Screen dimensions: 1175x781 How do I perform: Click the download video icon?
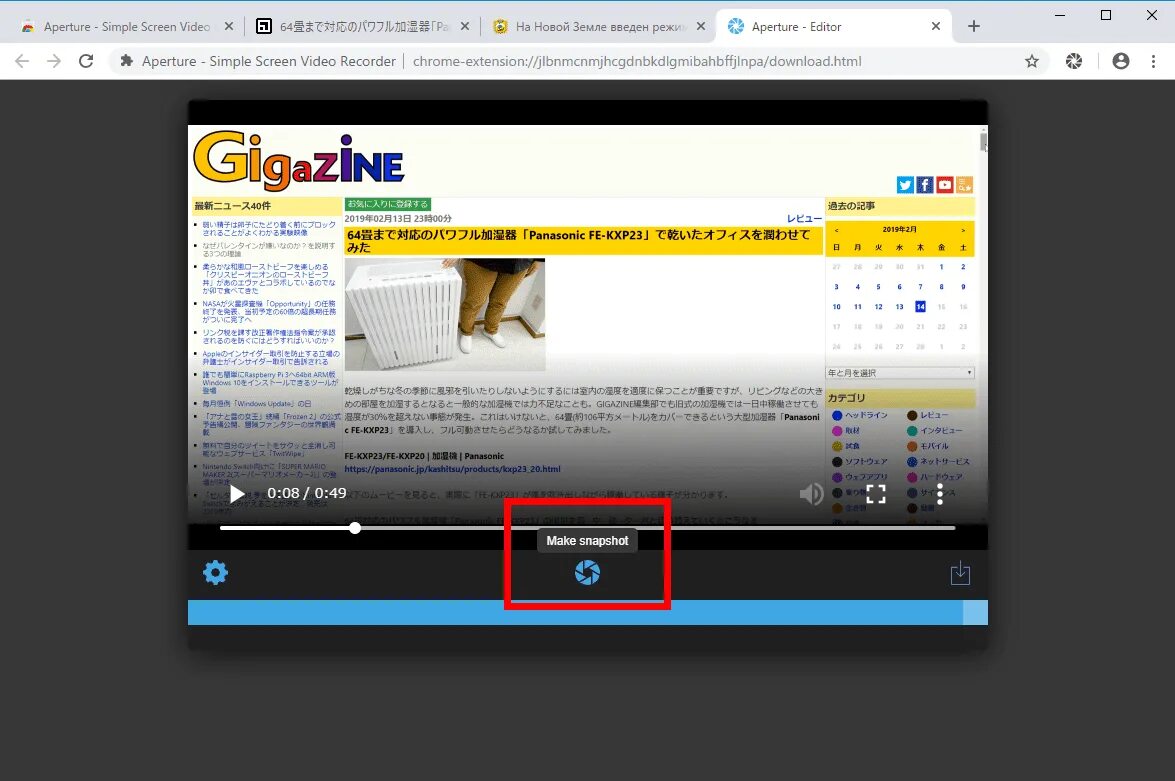(x=960, y=573)
